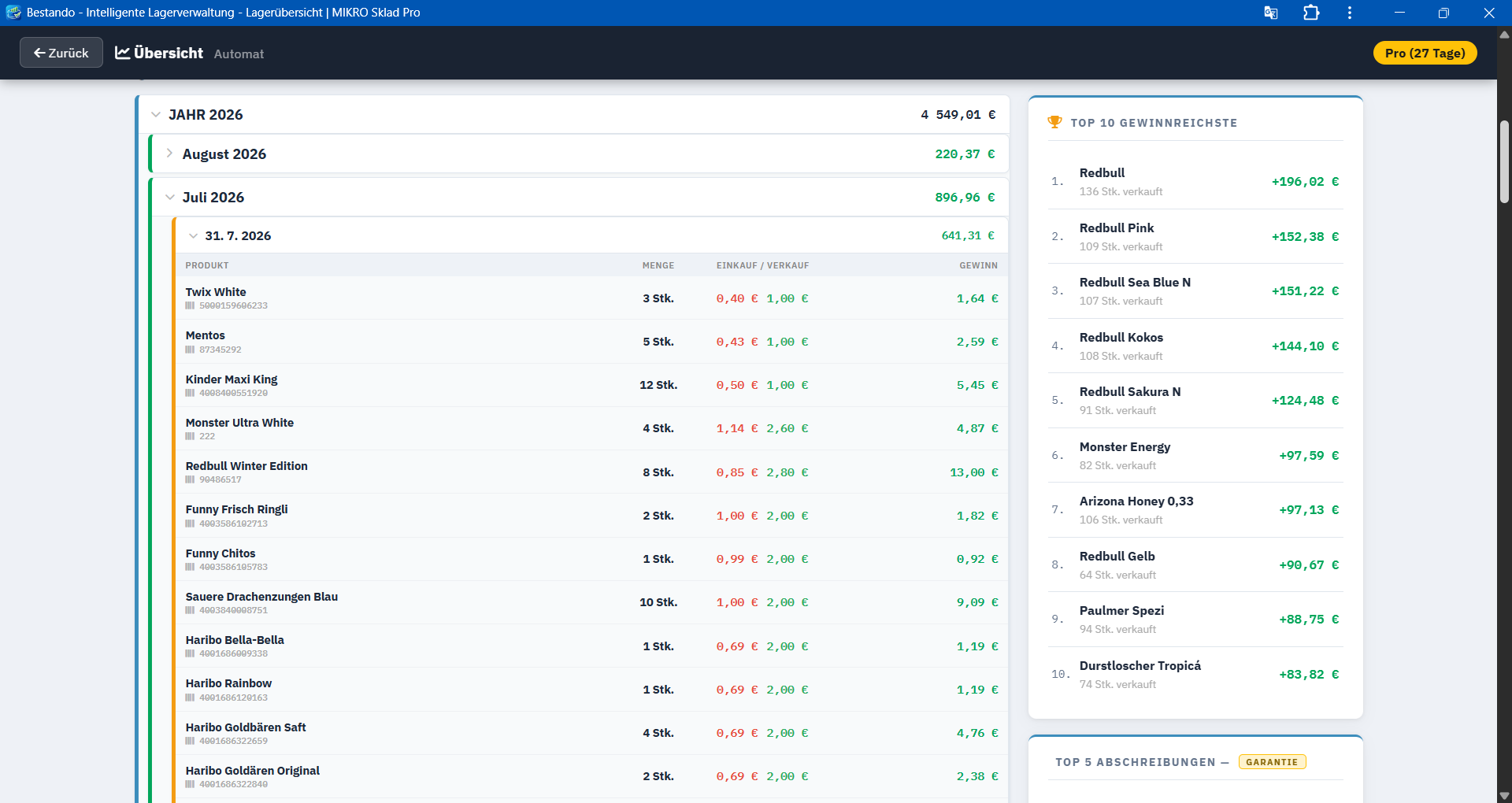Click the 12 Stk. quantity for Kinder Maxi King
The height and width of the screenshot is (803, 1512).
[658, 385]
